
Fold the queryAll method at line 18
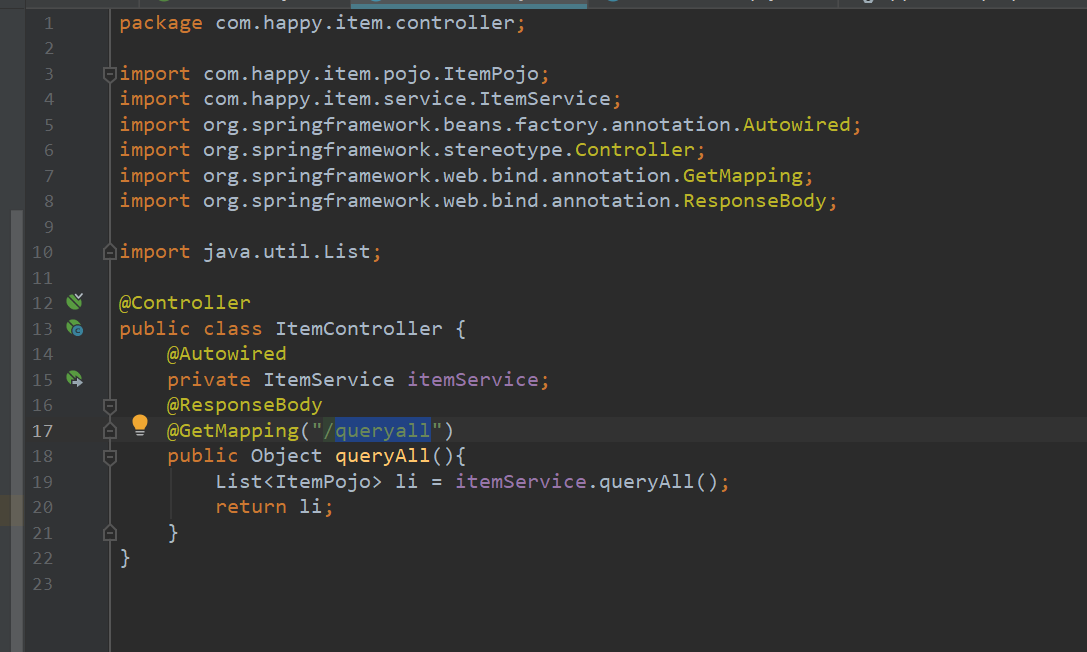pyautogui.click(x=109, y=457)
